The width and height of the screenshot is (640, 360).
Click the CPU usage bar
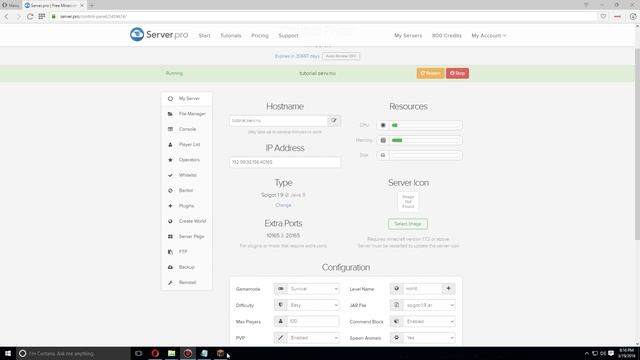(425, 125)
